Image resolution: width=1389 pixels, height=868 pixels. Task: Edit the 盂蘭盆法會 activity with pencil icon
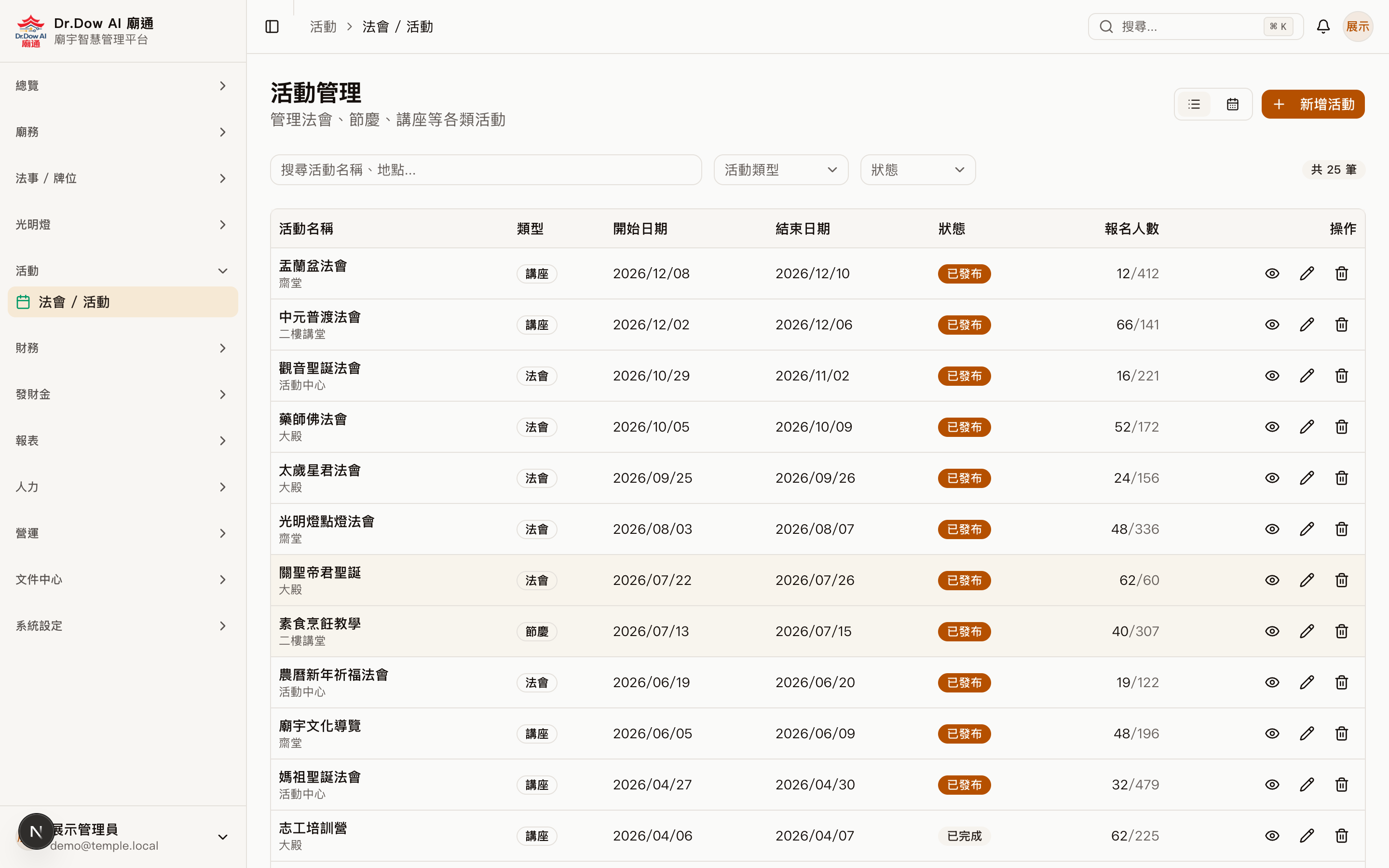click(x=1307, y=273)
